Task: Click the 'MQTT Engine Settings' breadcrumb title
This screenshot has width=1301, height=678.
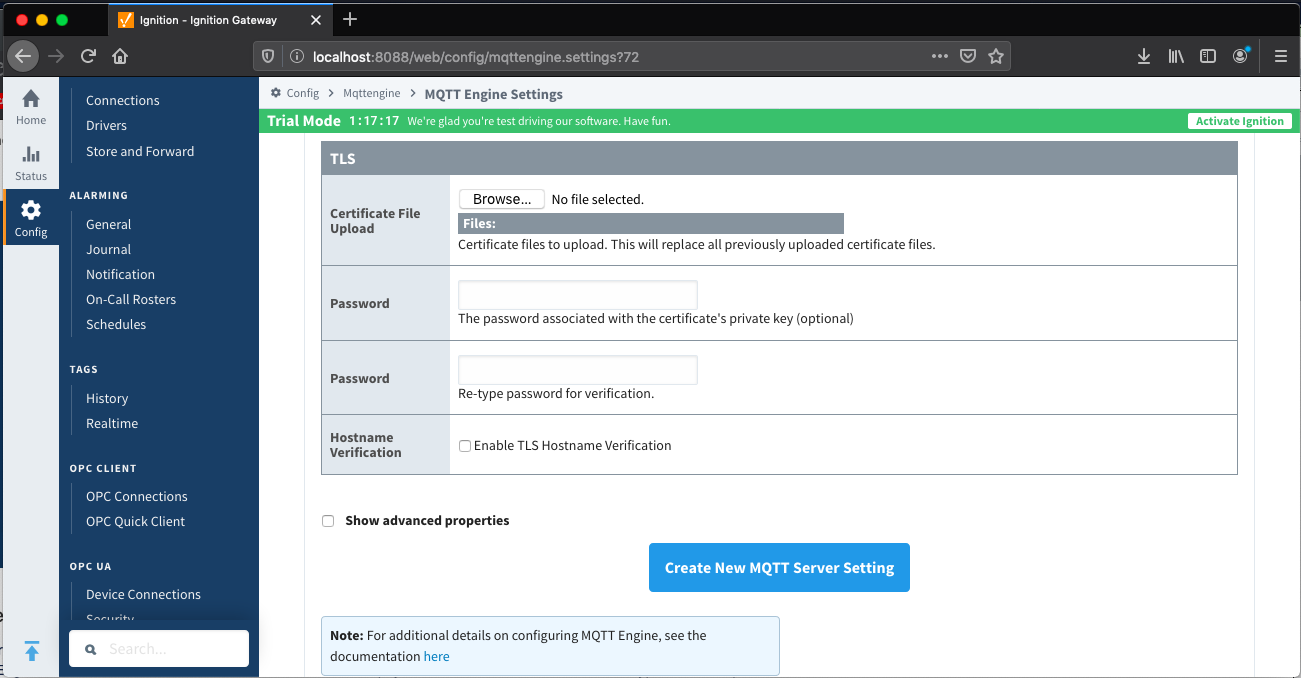Action: (494, 94)
